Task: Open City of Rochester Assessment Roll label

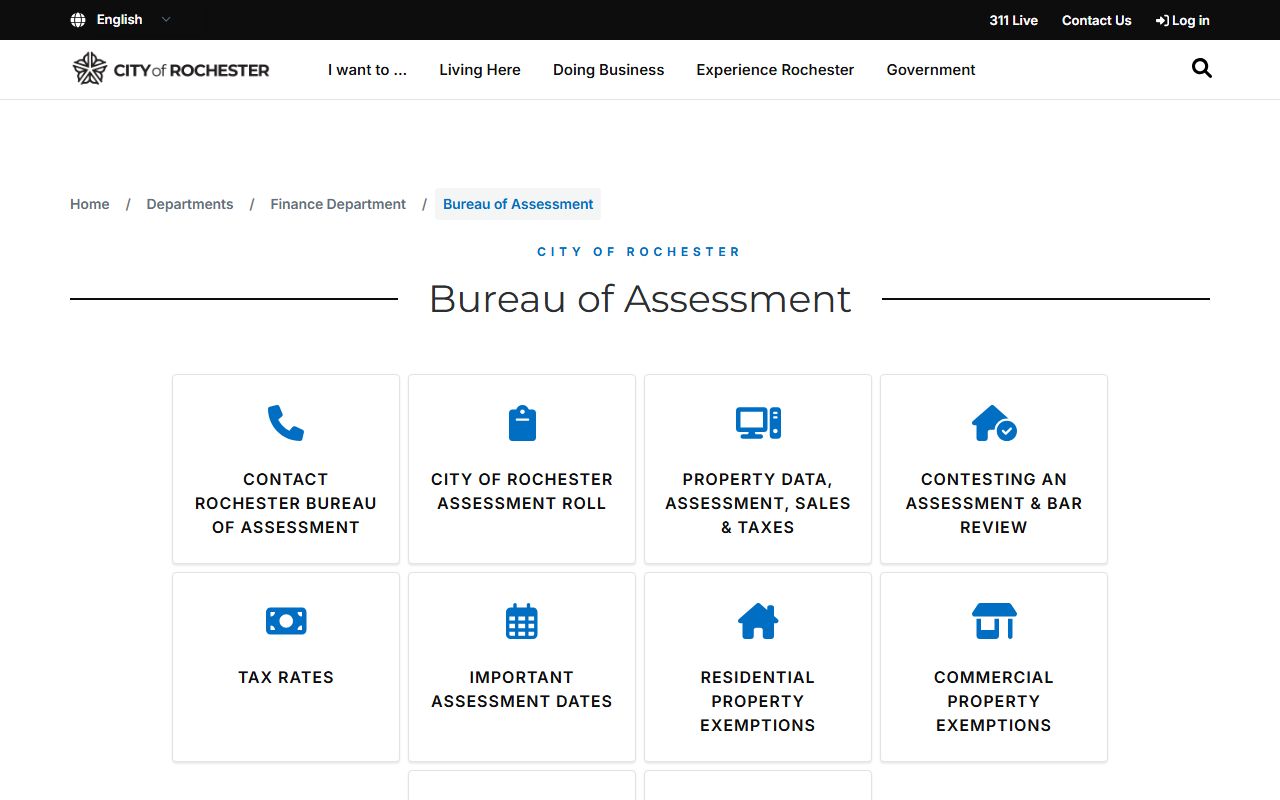Action: pyautogui.click(x=522, y=491)
